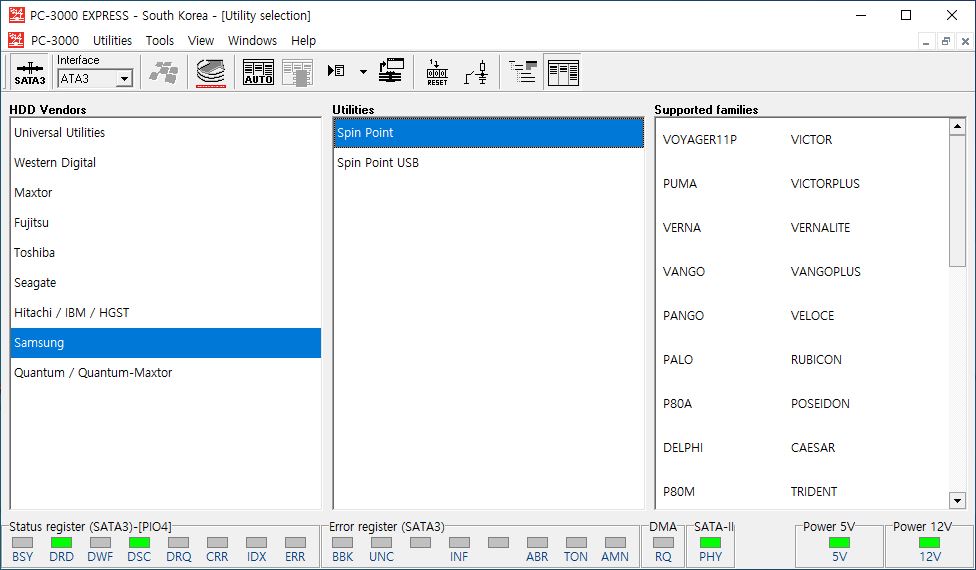Switch to tree view layout icon
Image resolution: width=976 pixels, height=570 pixels.
pos(523,73)
